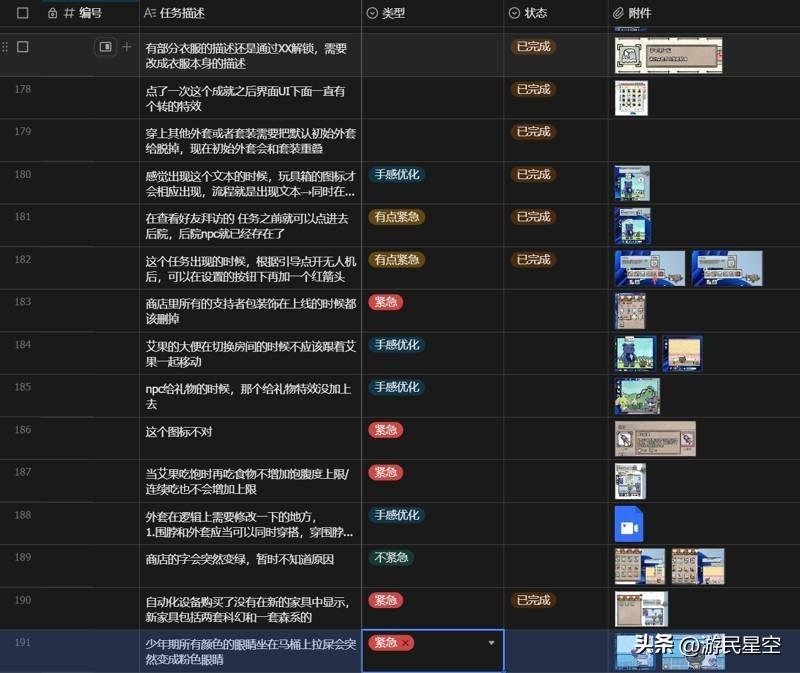Image resolution: width=800 pixels, height=673 pixels.
Task: Expand the hovered record using the expand icon
Action: click(x=105, y=47)
